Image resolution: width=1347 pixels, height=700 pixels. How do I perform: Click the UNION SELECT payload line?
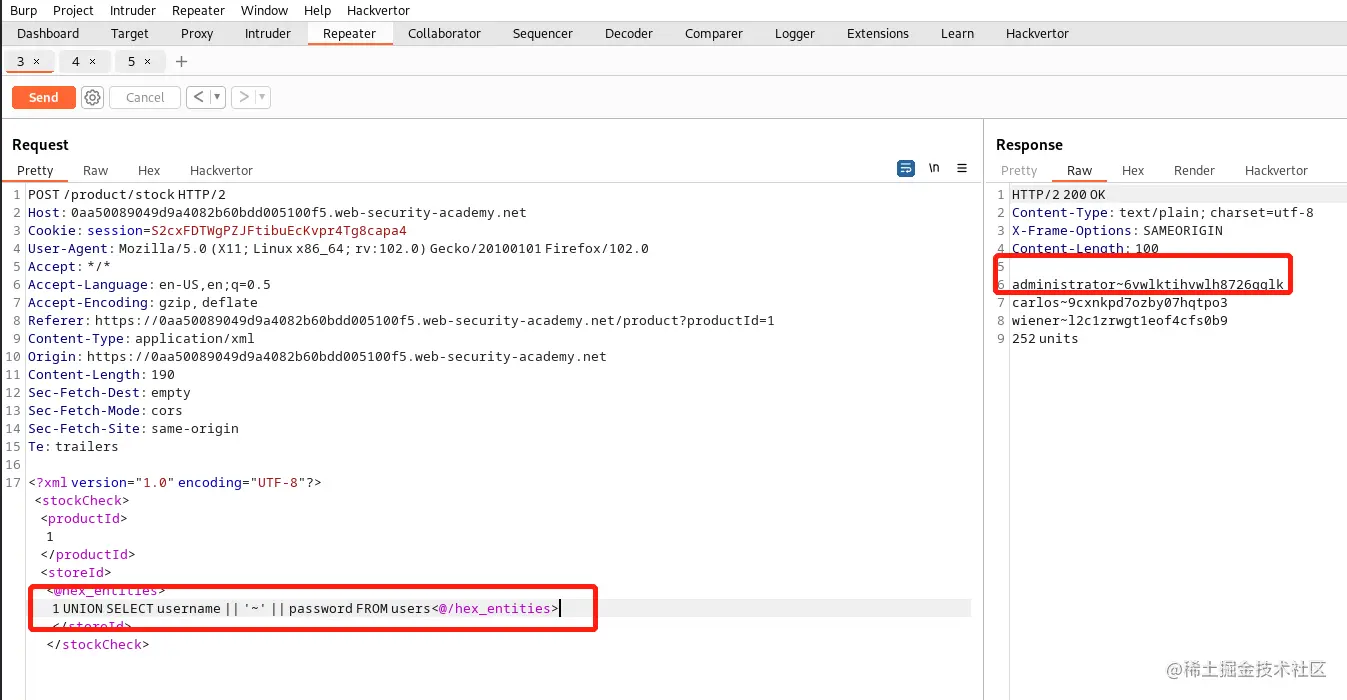pos(306,608)
